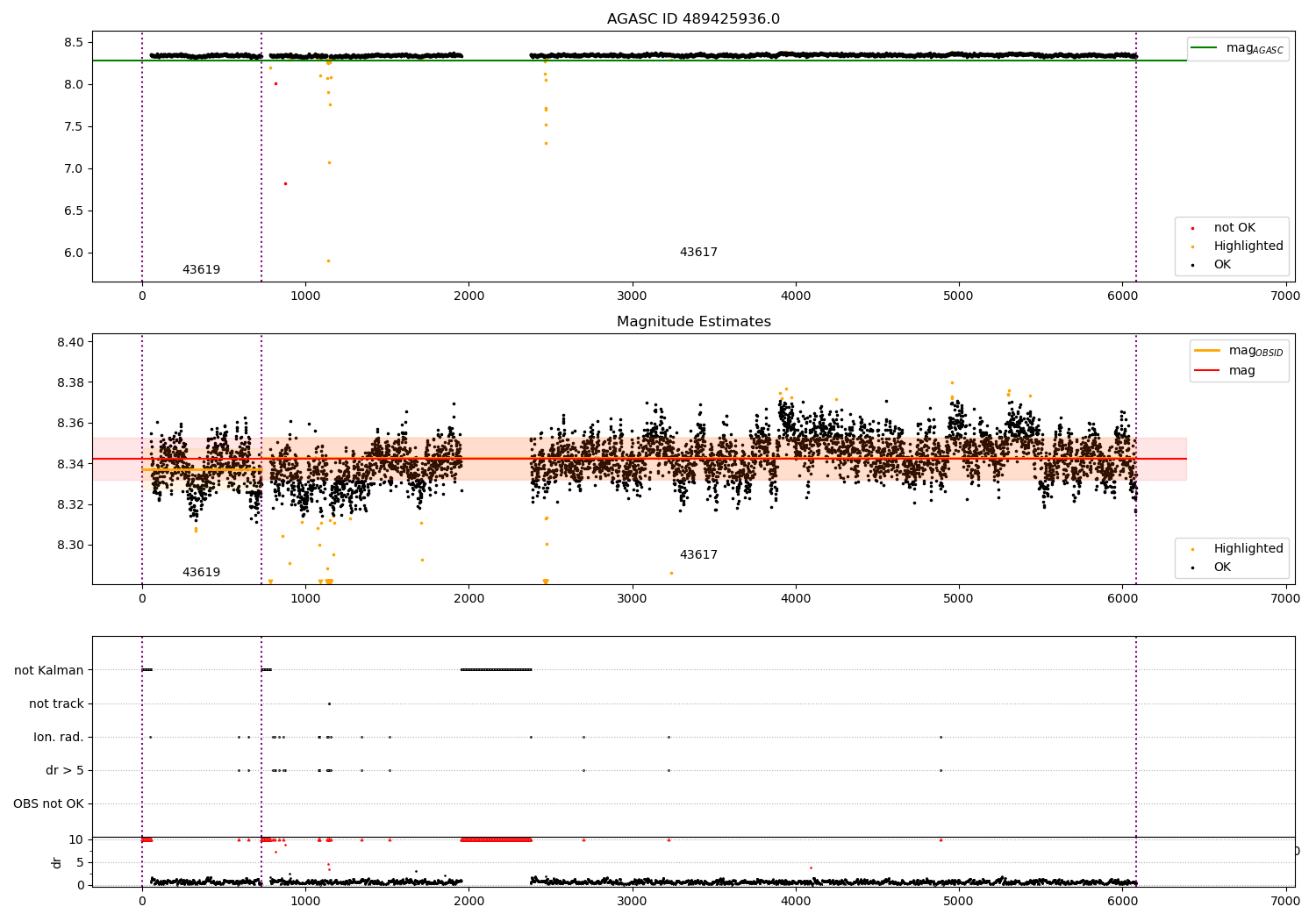
Task: Click the 'Magnitude Estimates' subplot title
Action: point(693,322)
